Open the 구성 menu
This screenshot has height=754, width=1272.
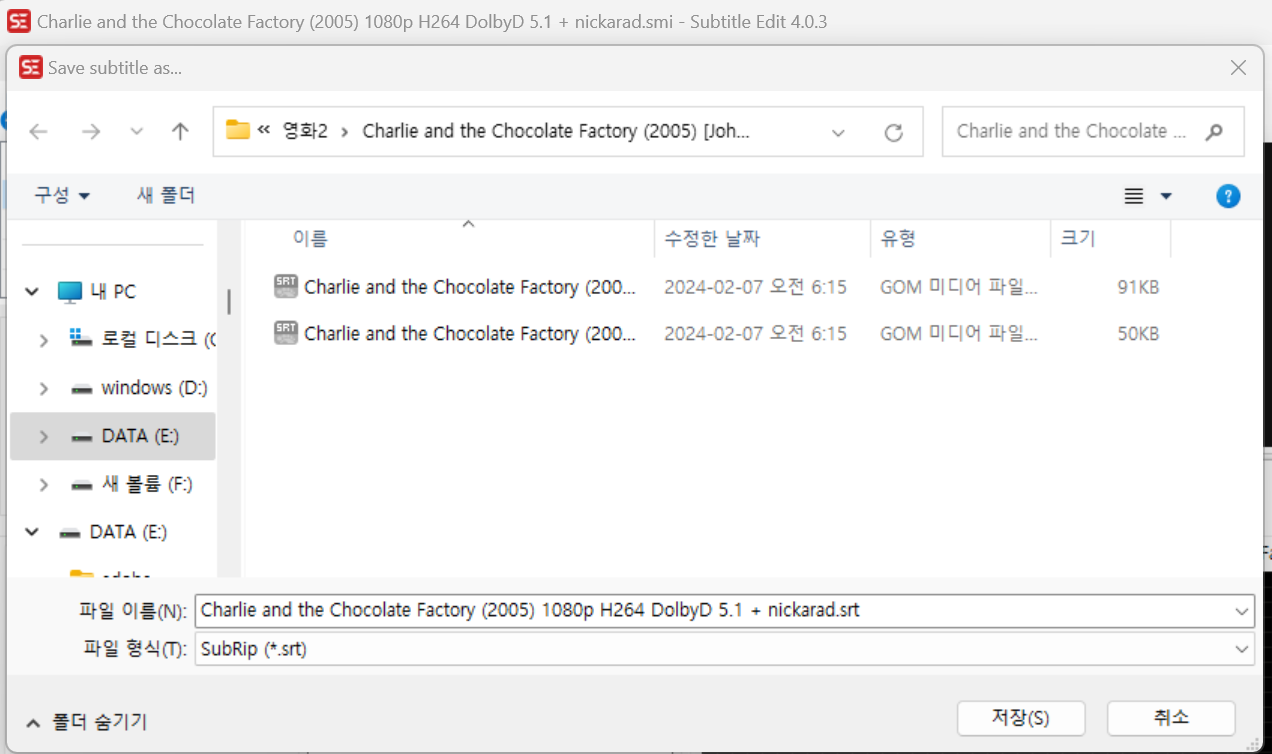point(62,195)
